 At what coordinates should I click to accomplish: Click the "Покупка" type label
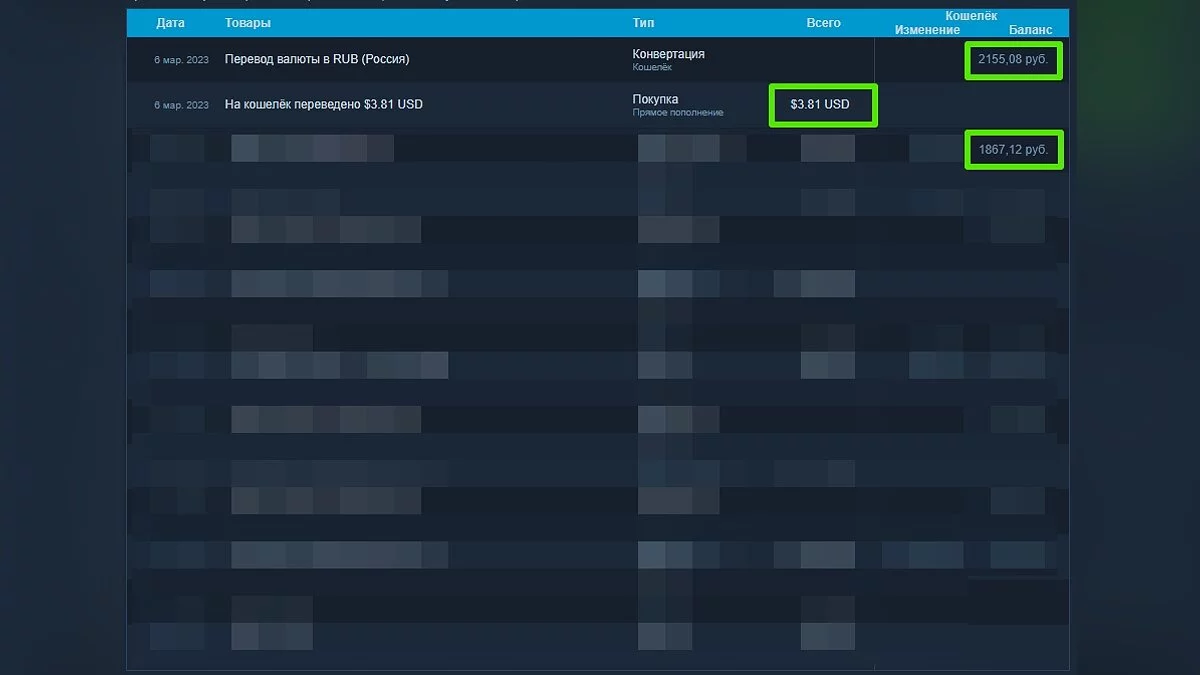(655, 99)
